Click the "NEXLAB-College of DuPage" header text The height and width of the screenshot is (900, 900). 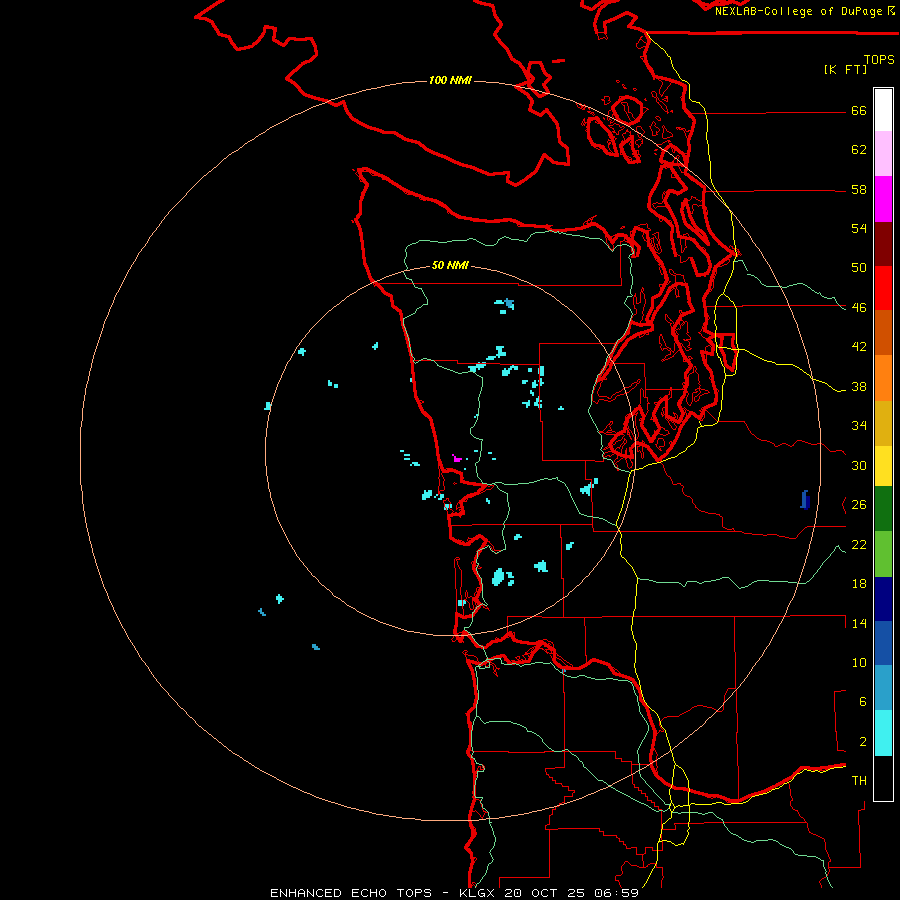(800, 11)
